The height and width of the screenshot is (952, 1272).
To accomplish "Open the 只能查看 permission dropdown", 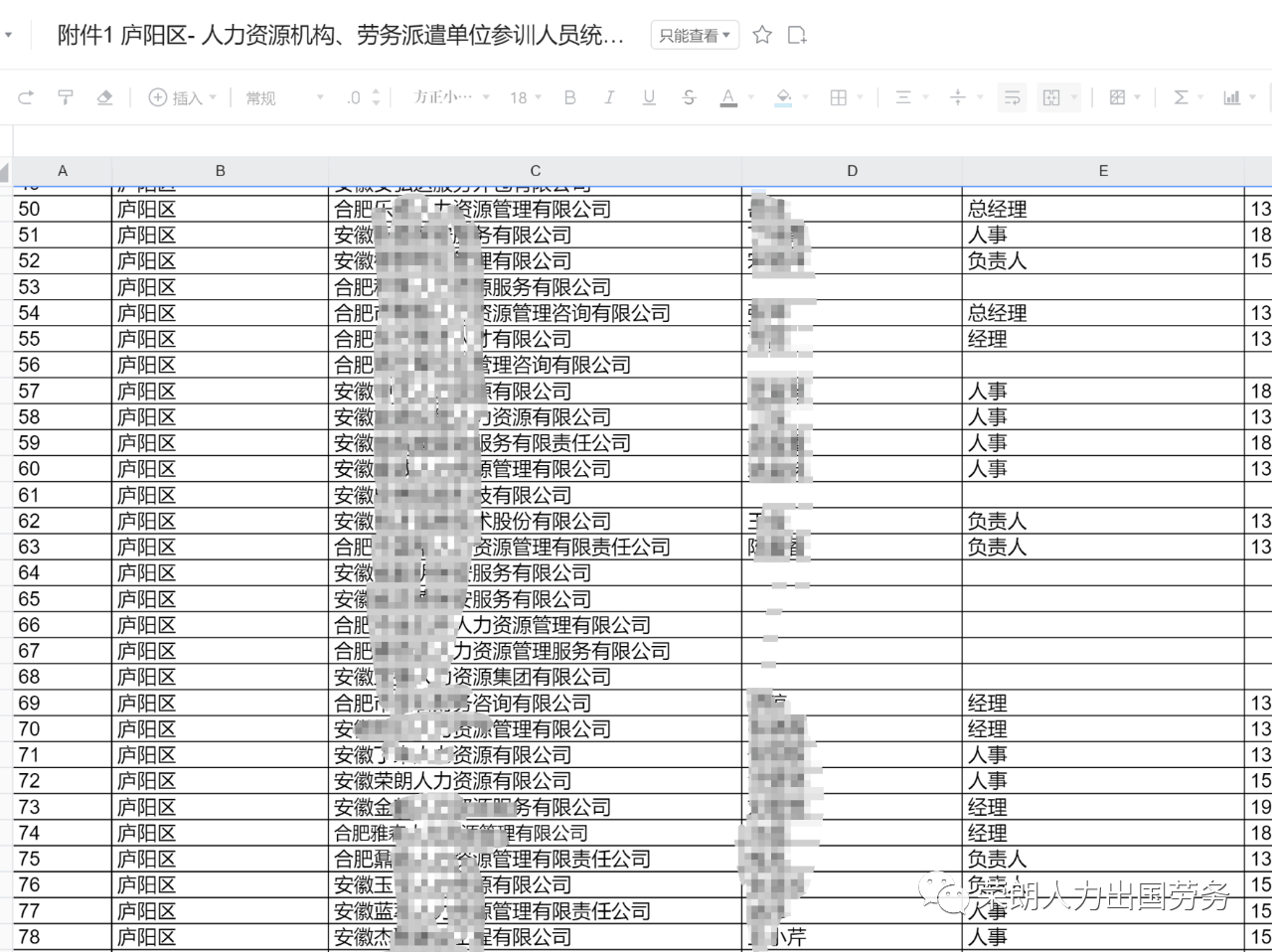I will click(696, 36).
